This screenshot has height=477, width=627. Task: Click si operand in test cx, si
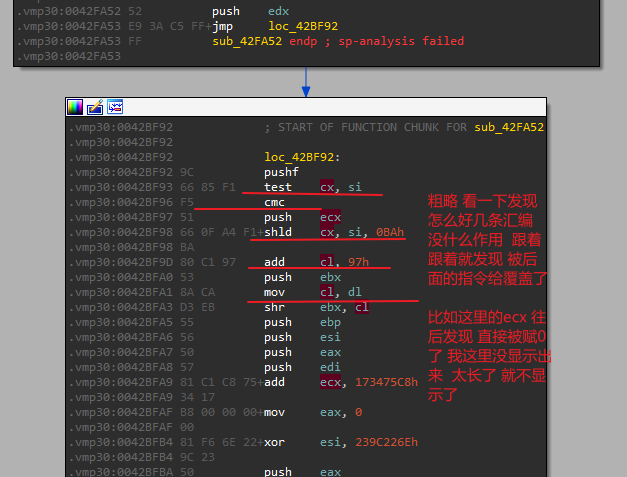coord(355,187)
